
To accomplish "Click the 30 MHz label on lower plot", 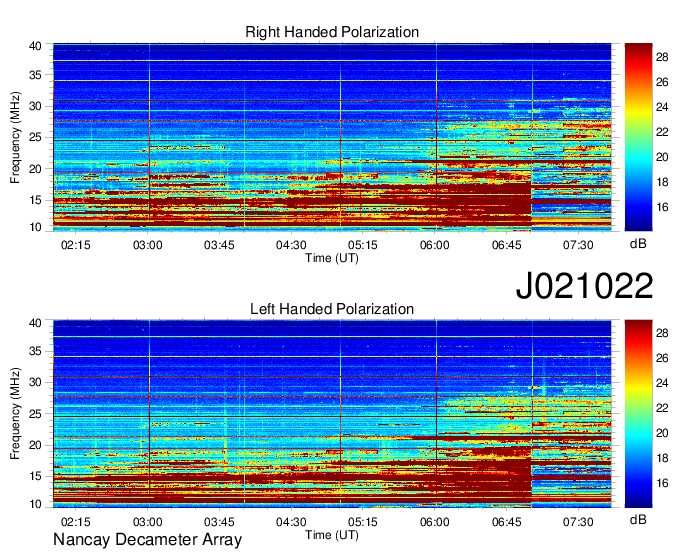I will click(x=35, y=382).
